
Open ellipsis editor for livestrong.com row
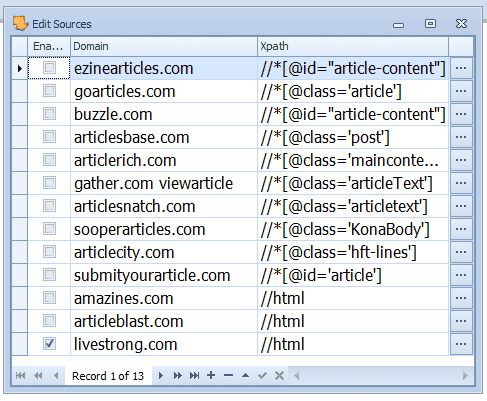tap(461, 344)
